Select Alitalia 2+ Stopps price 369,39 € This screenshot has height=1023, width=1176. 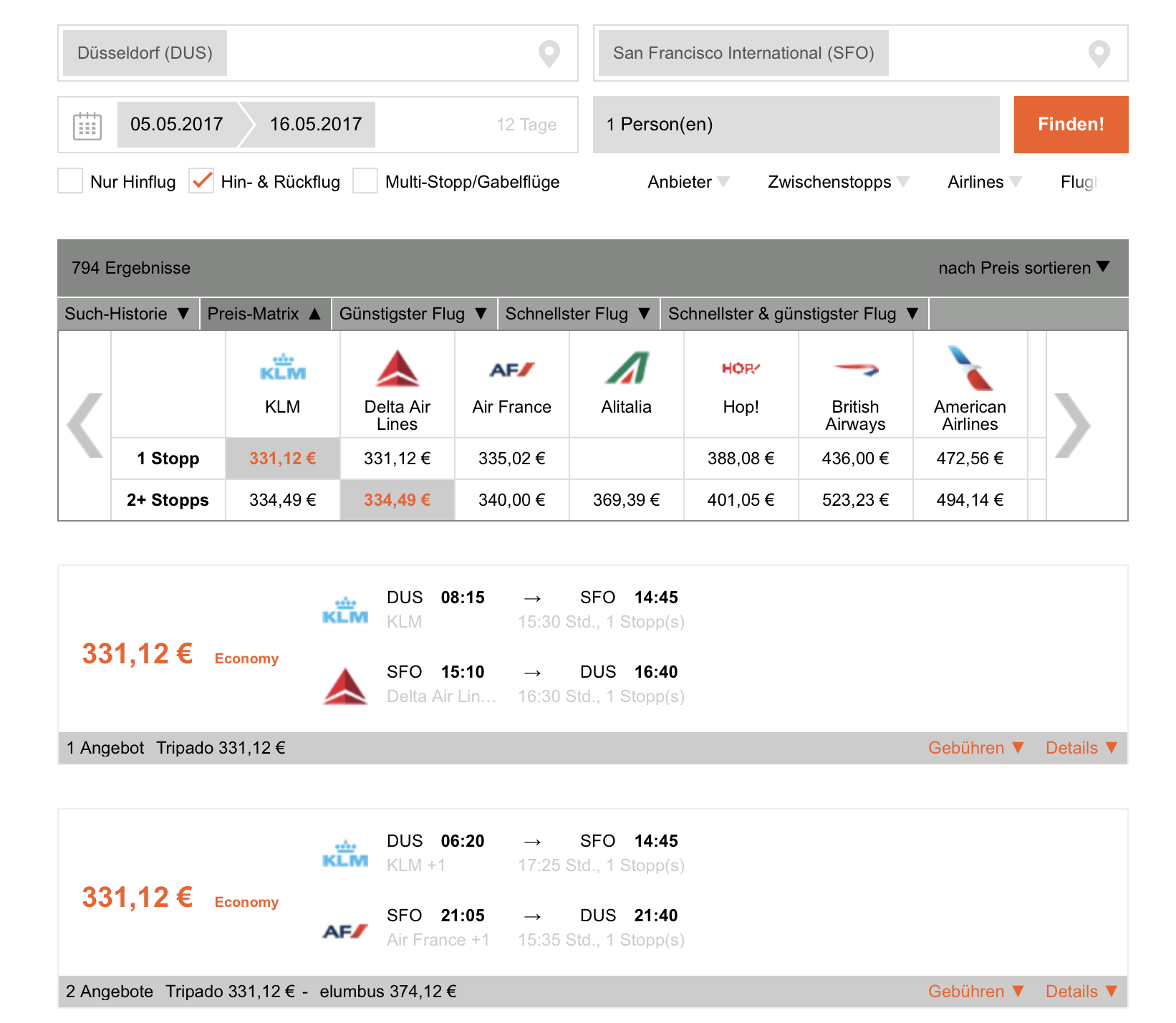[627, 500]
